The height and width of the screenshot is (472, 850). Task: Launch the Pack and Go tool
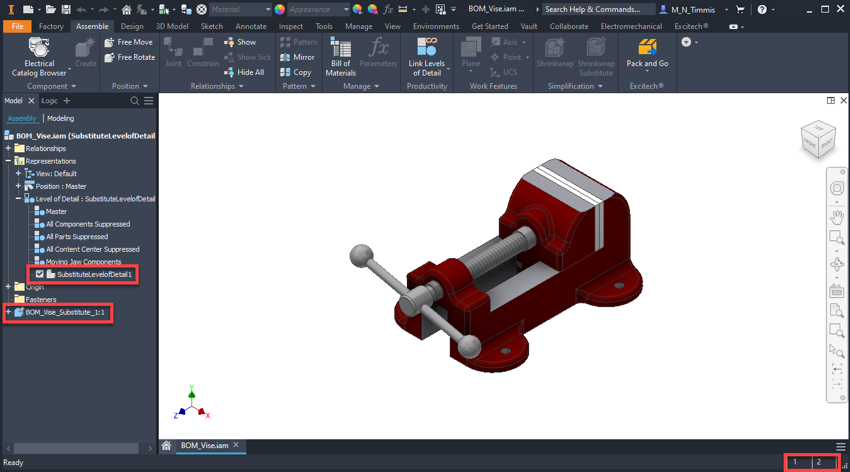pyautogui.click(x=647, y=54)
